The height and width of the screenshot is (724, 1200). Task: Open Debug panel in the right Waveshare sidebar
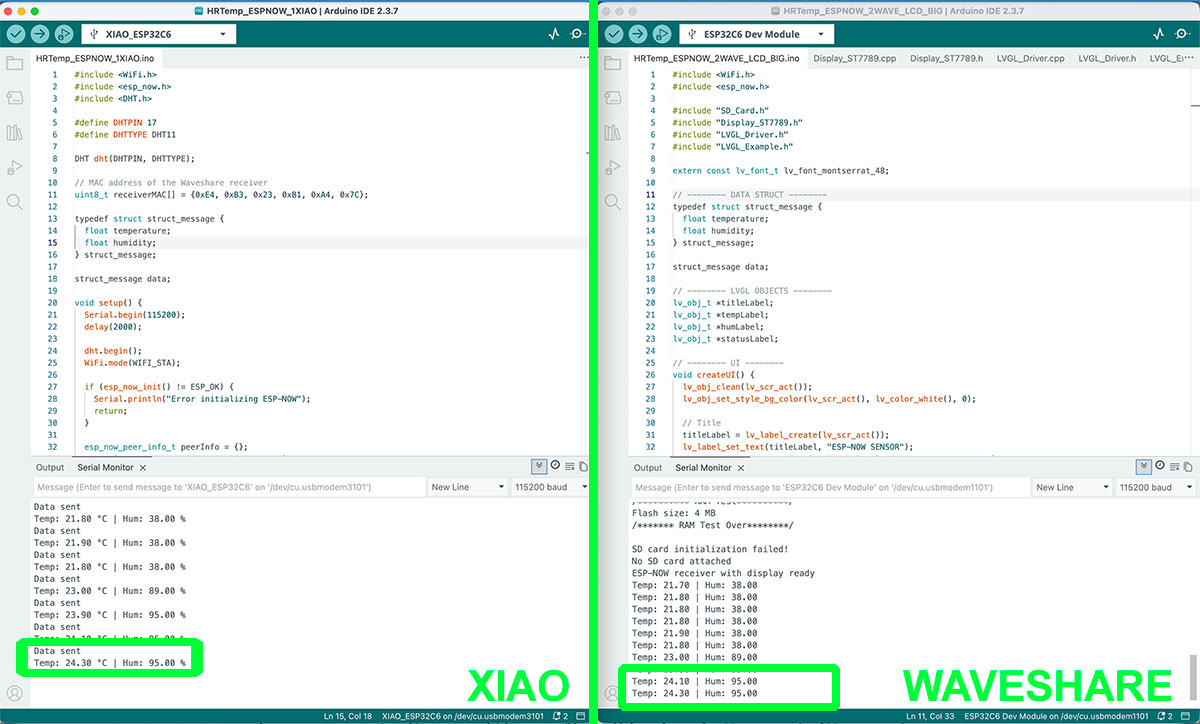(x=612, y=167)
